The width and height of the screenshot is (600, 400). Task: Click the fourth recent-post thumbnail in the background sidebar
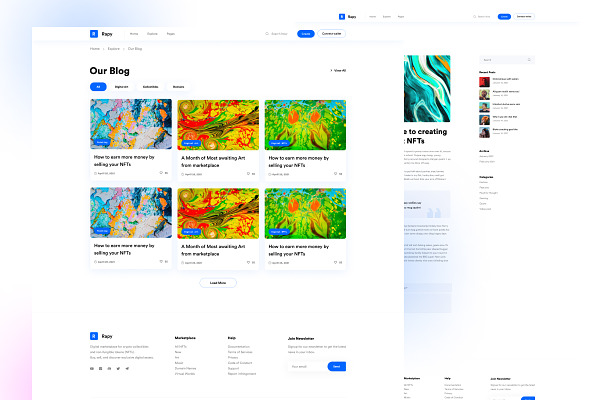pos(484,120)
